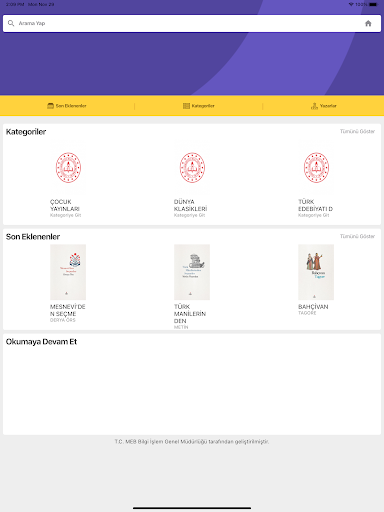Screen dimensions: 384x512
Task: Click the author name DERYA ÖRS
Action: pyautogui.click(x=63, y=320)
